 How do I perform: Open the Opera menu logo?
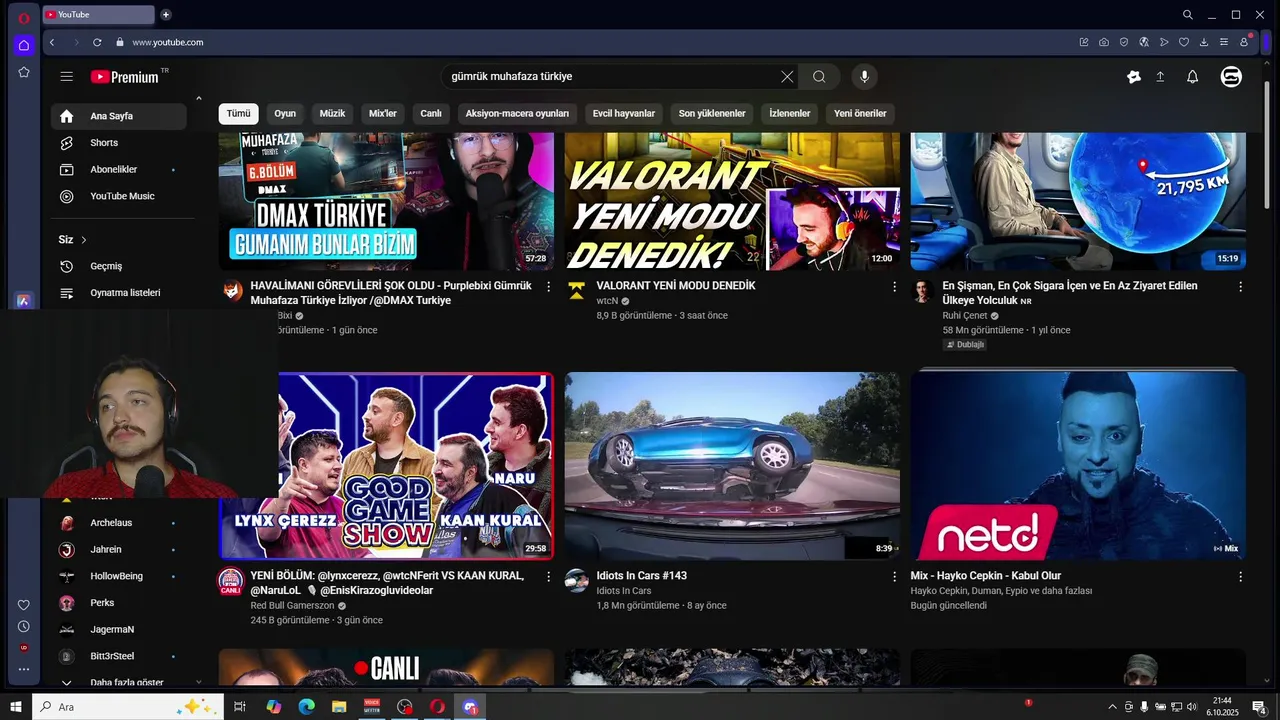[x=24, y=17]
